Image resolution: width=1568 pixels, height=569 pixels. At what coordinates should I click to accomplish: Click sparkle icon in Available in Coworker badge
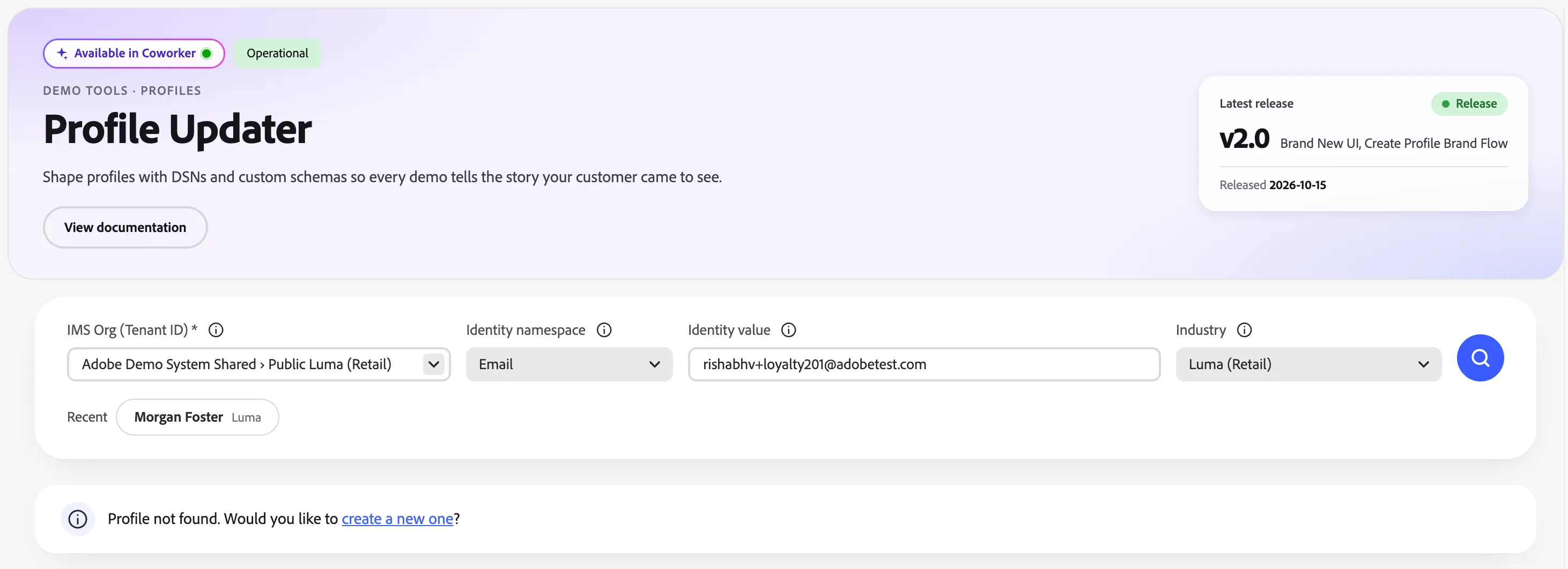pyautogui.click(x=62, y=54)
